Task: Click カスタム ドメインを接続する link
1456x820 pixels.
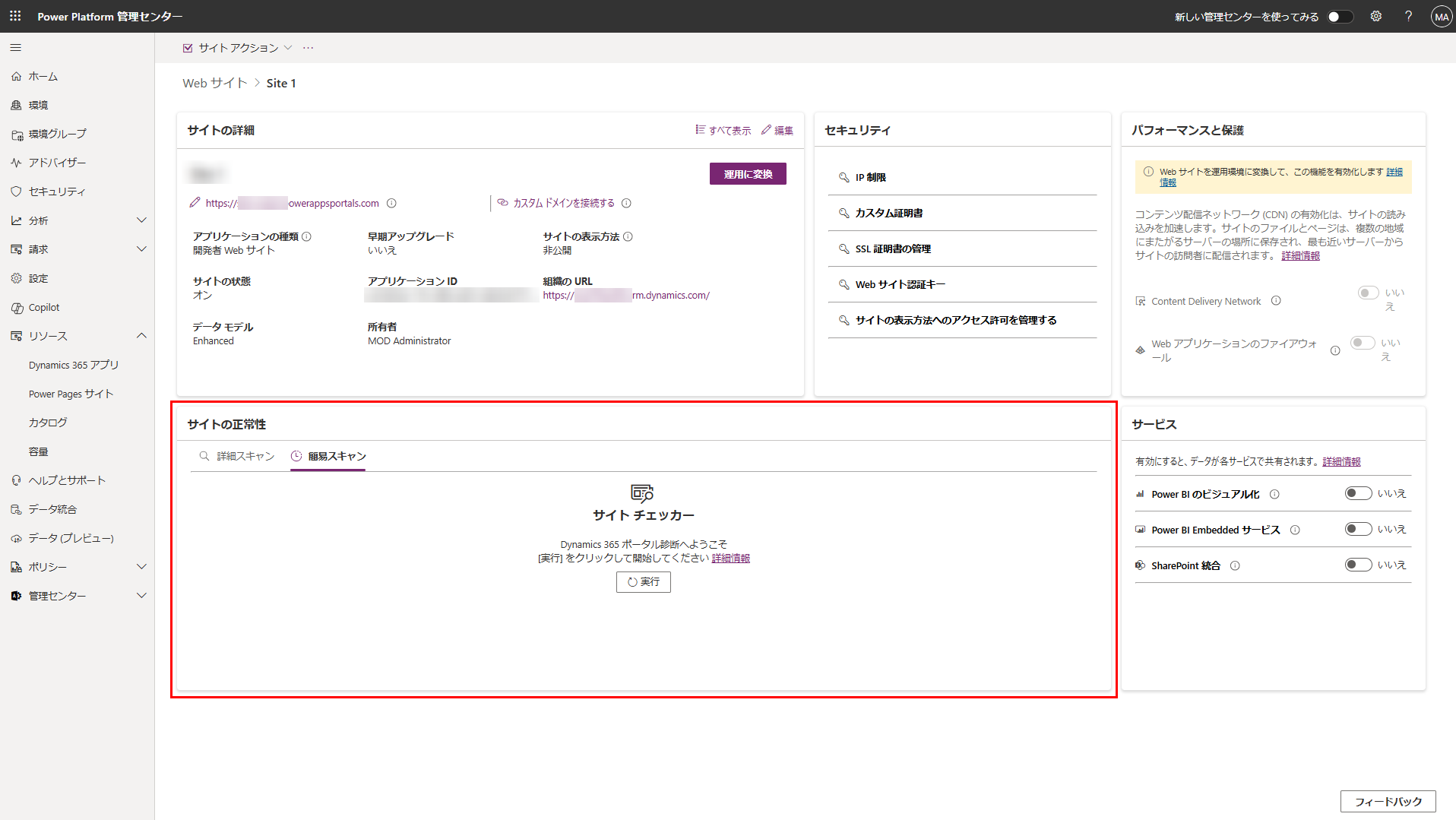Action: point(564,203)
